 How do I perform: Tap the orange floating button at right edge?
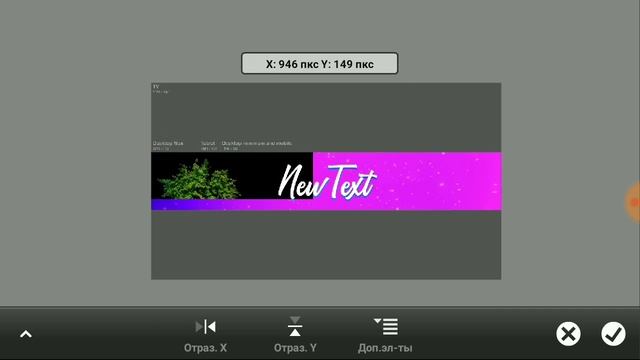(633, 202)
